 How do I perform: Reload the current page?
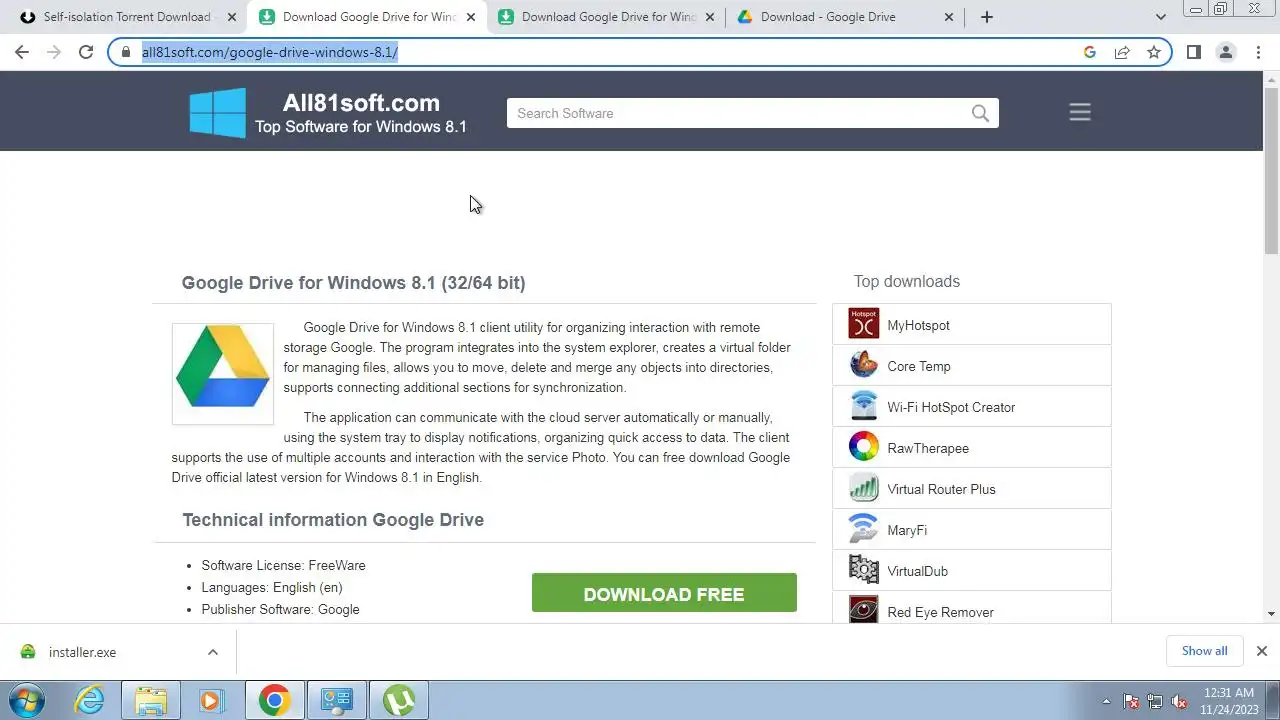tap(86, 52)
